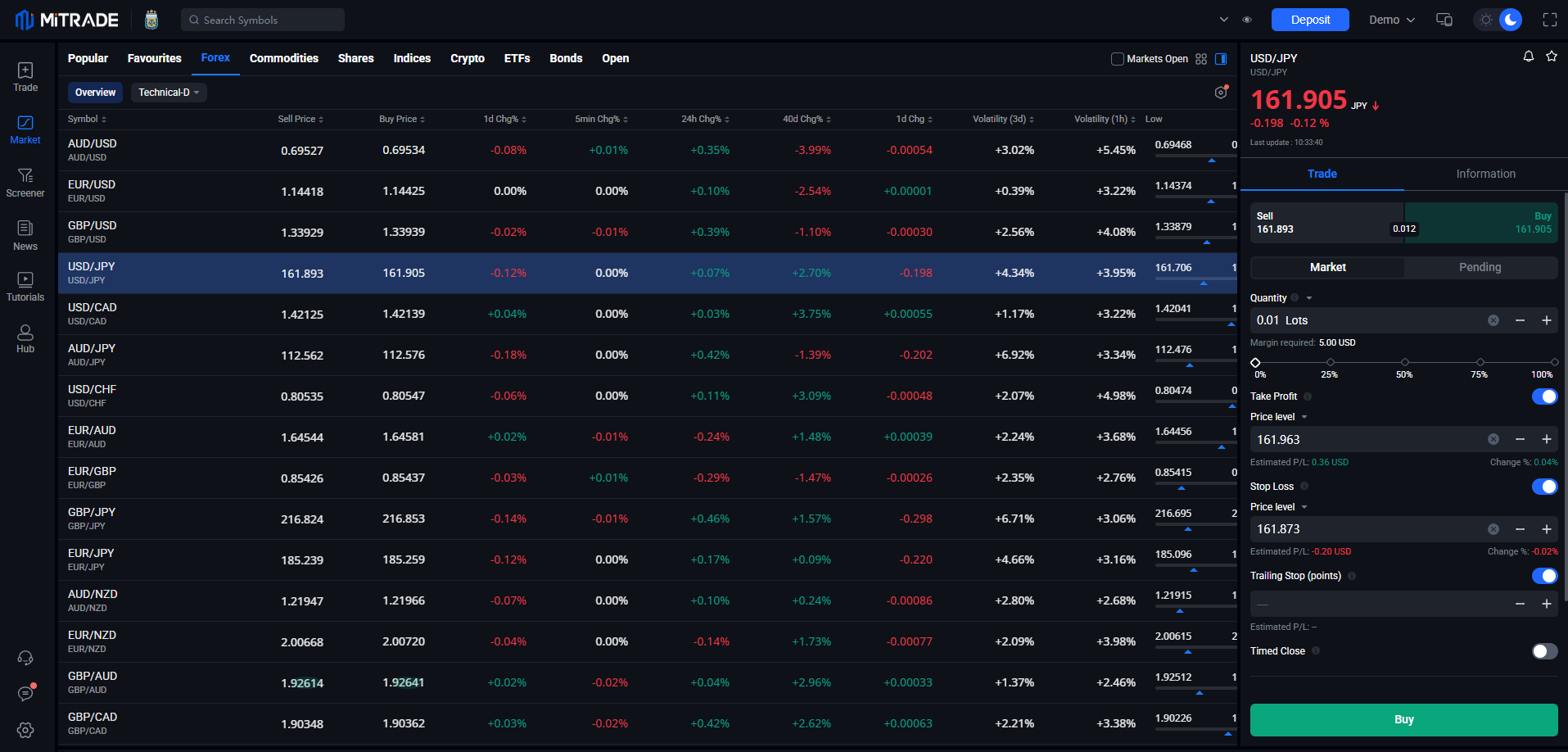Open the multi-screen layout icon
Screen dimensions: 1568x752
click(1444, 20)
